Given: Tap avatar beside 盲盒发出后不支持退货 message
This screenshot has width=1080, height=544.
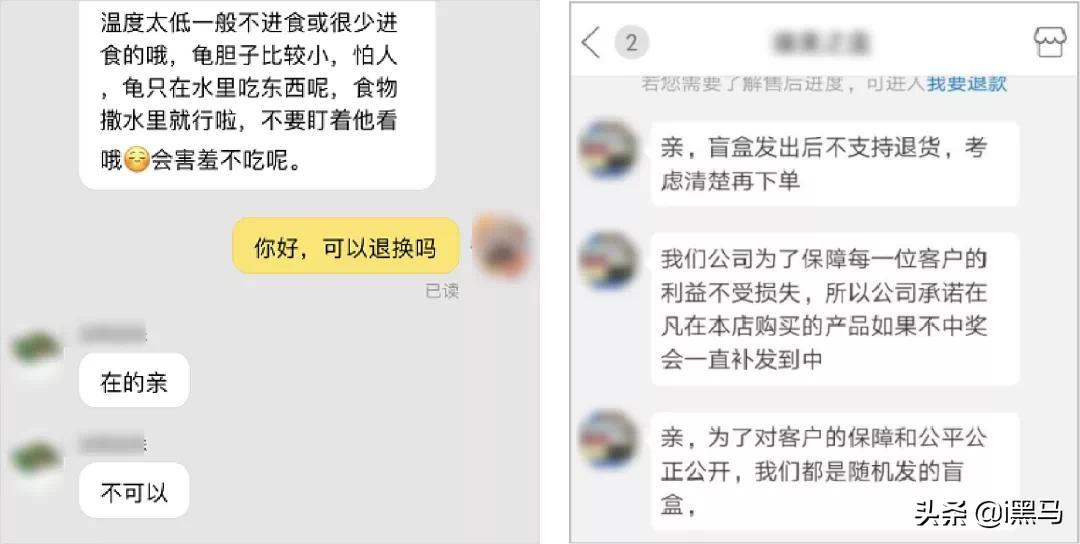Looking at the screenshot, I should 608,148.
